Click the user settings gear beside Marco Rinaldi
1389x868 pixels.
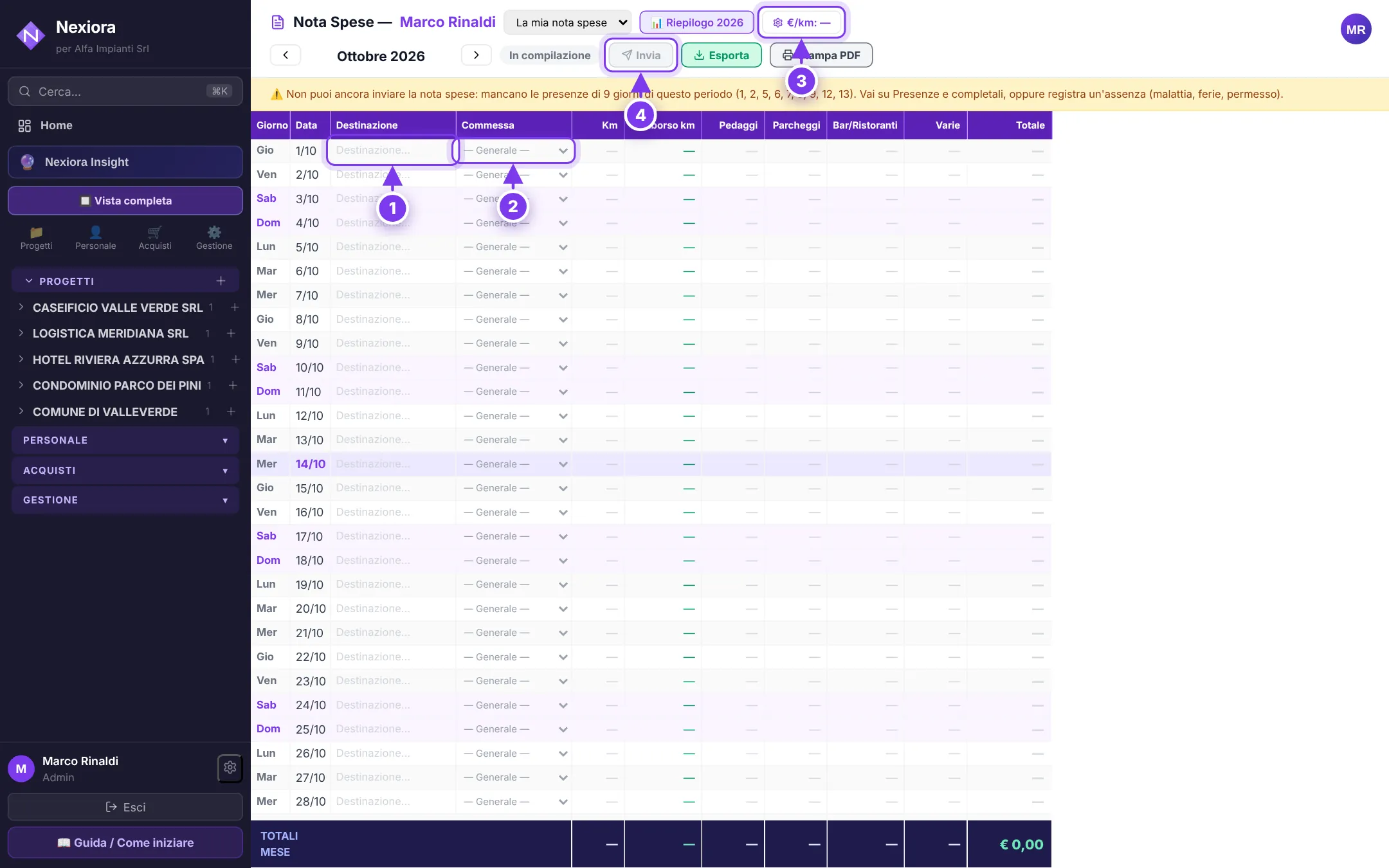230,768
